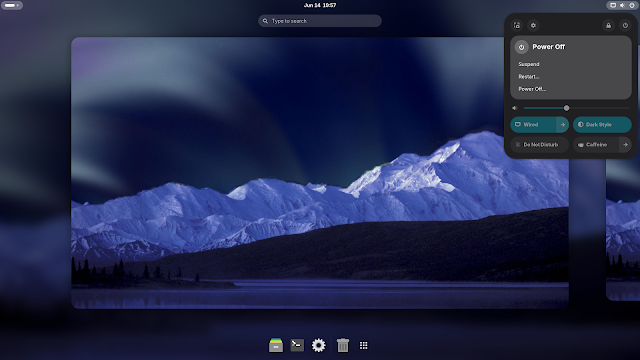640x360 pixels.
Task: Launch Terminal from the dock
Action: point(297,345)
